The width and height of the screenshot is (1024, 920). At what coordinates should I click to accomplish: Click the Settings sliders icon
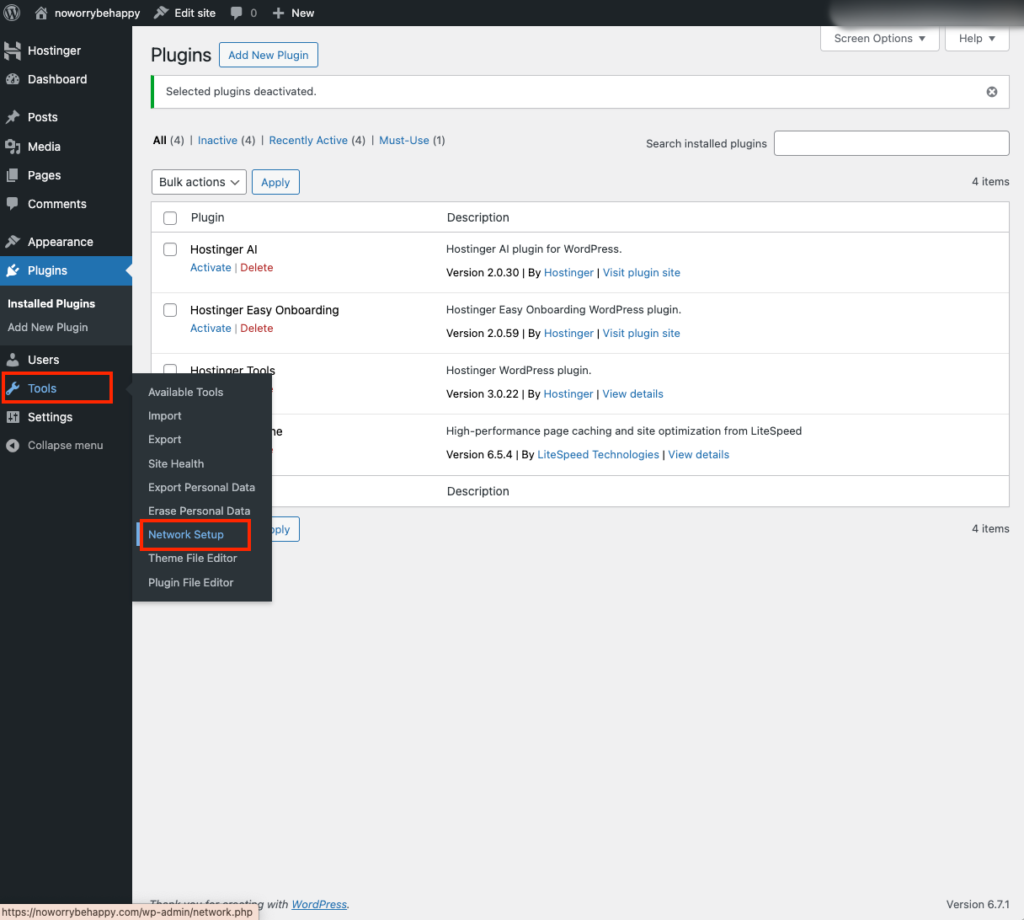(12, 417)
